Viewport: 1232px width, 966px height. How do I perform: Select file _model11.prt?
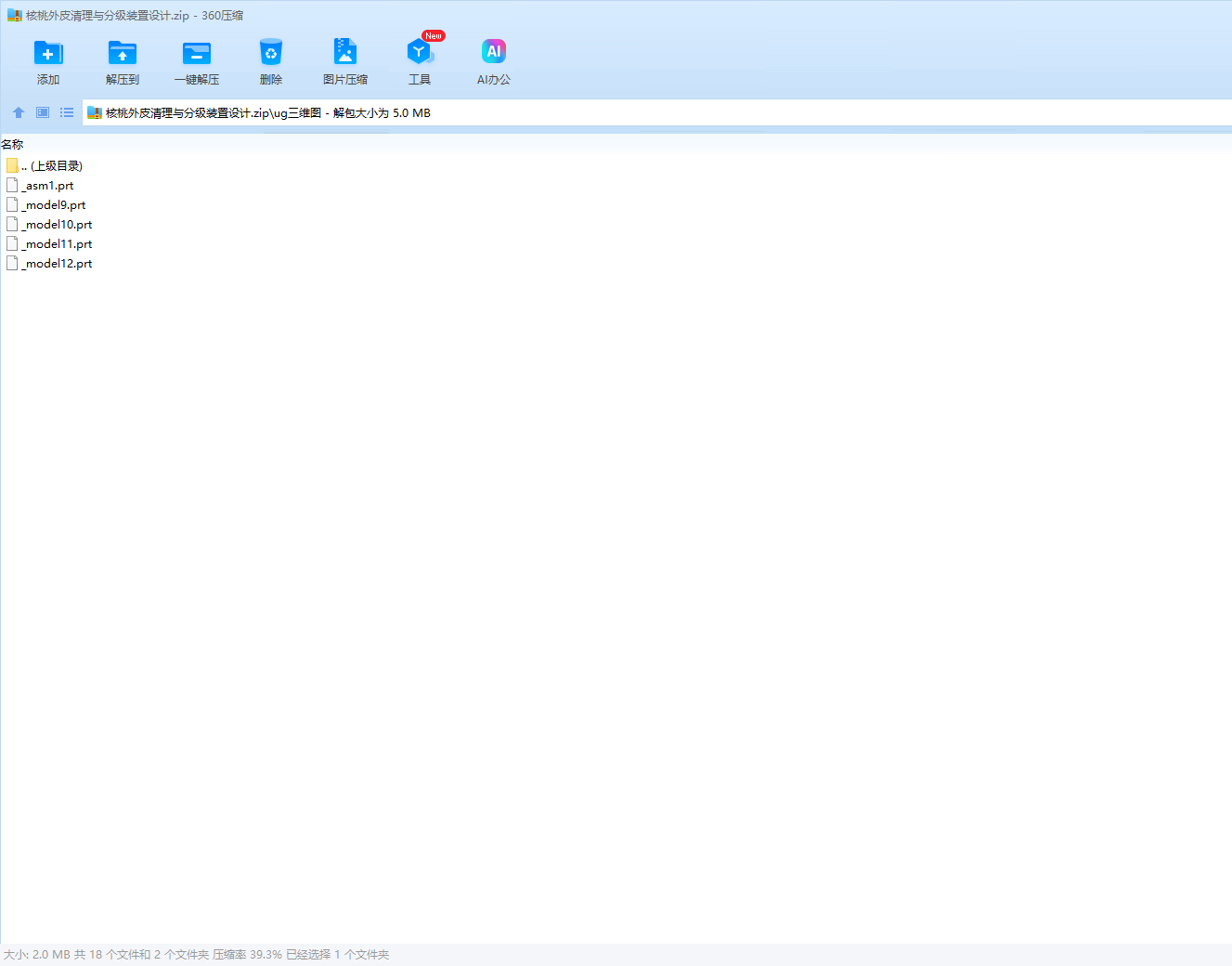tap(48, 243)
